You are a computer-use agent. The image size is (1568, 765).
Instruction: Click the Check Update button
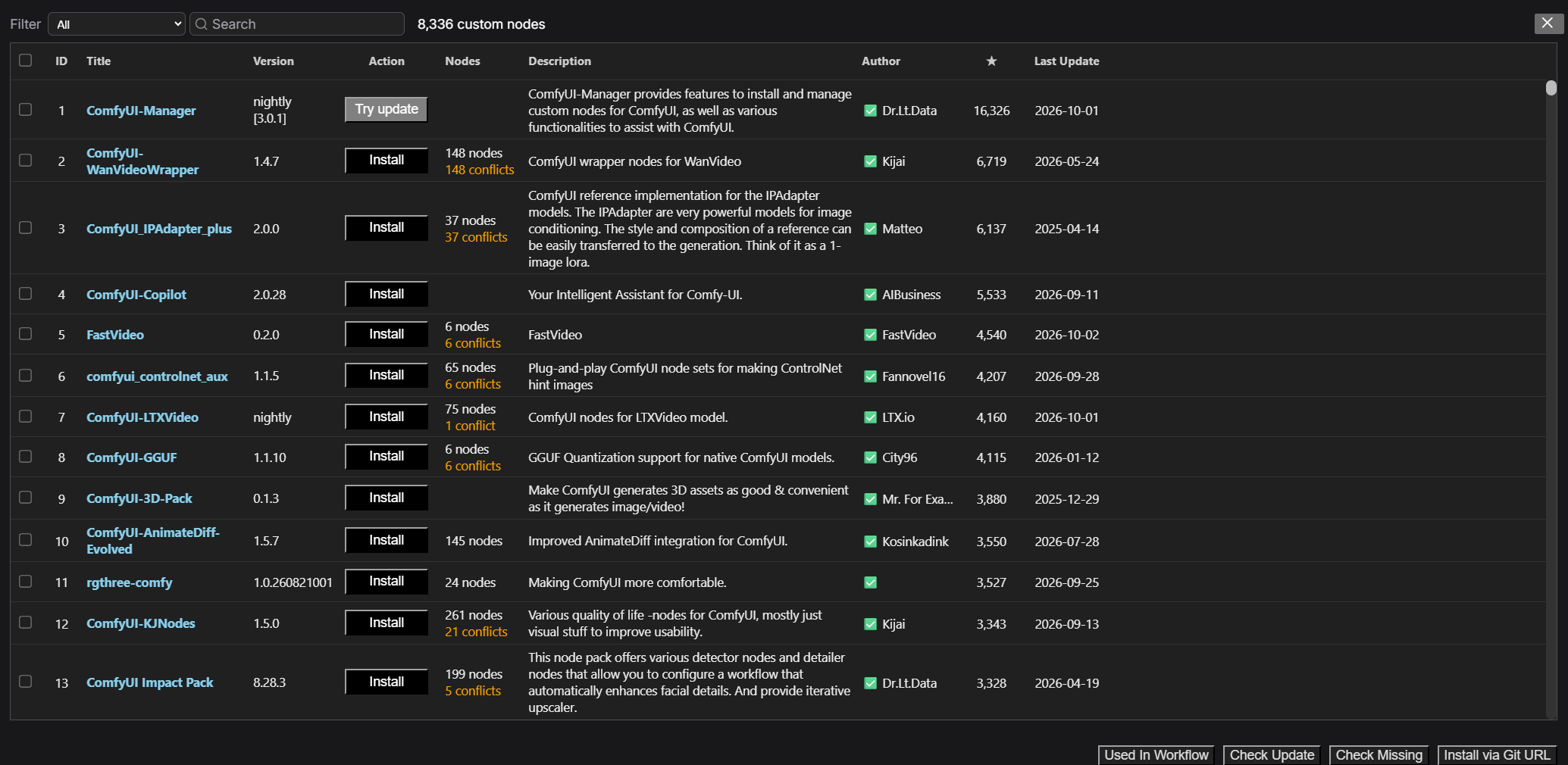point(1272,755)
